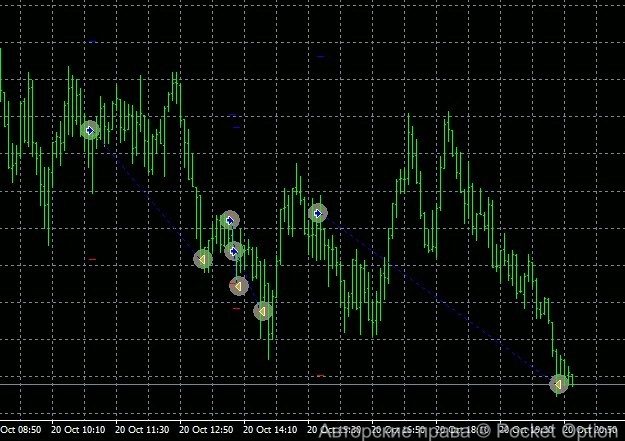Image resolution: width=625 pixels, height=441 pixels.
Task: Select the upper of the two stacked blue arrows
Action: 230,220
